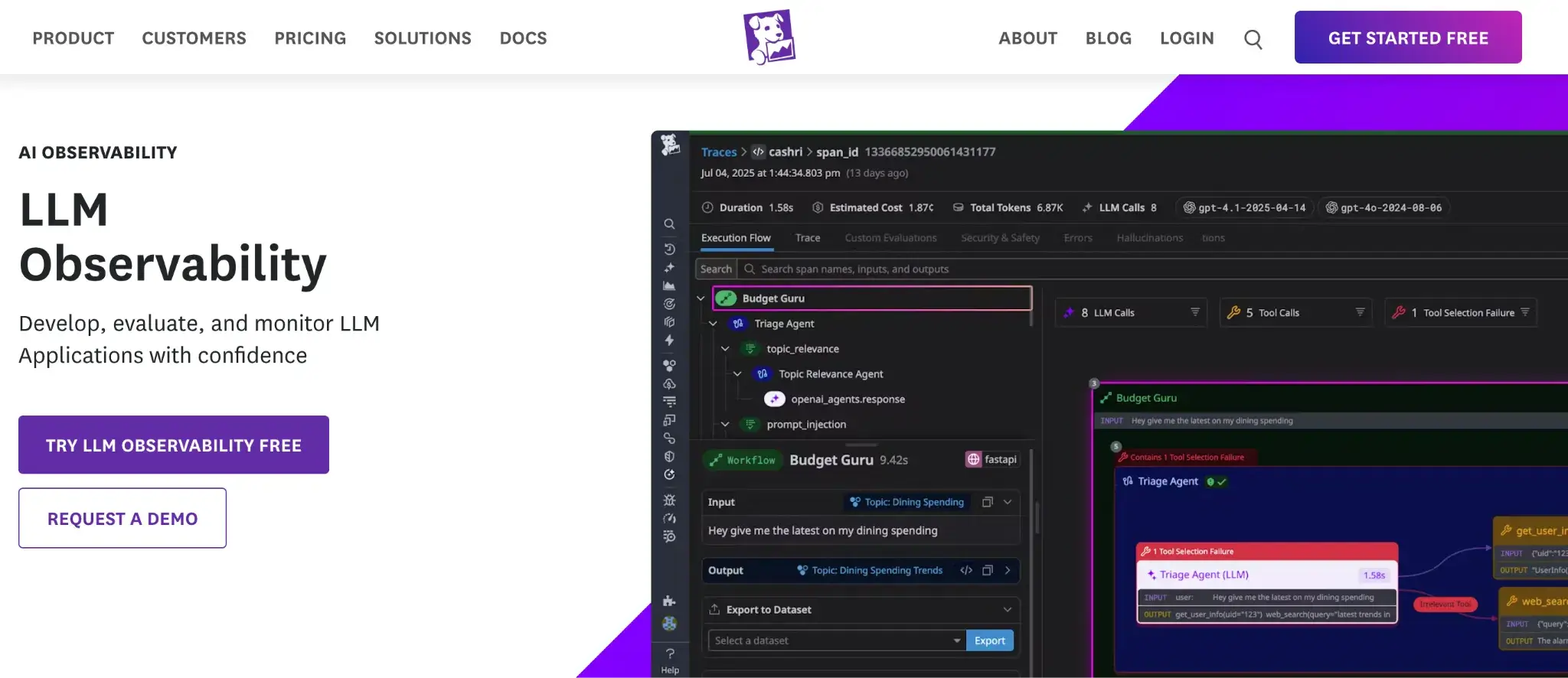Click the Datadog dog logo
Screen dimensions: 1568x678
point(769,37)
